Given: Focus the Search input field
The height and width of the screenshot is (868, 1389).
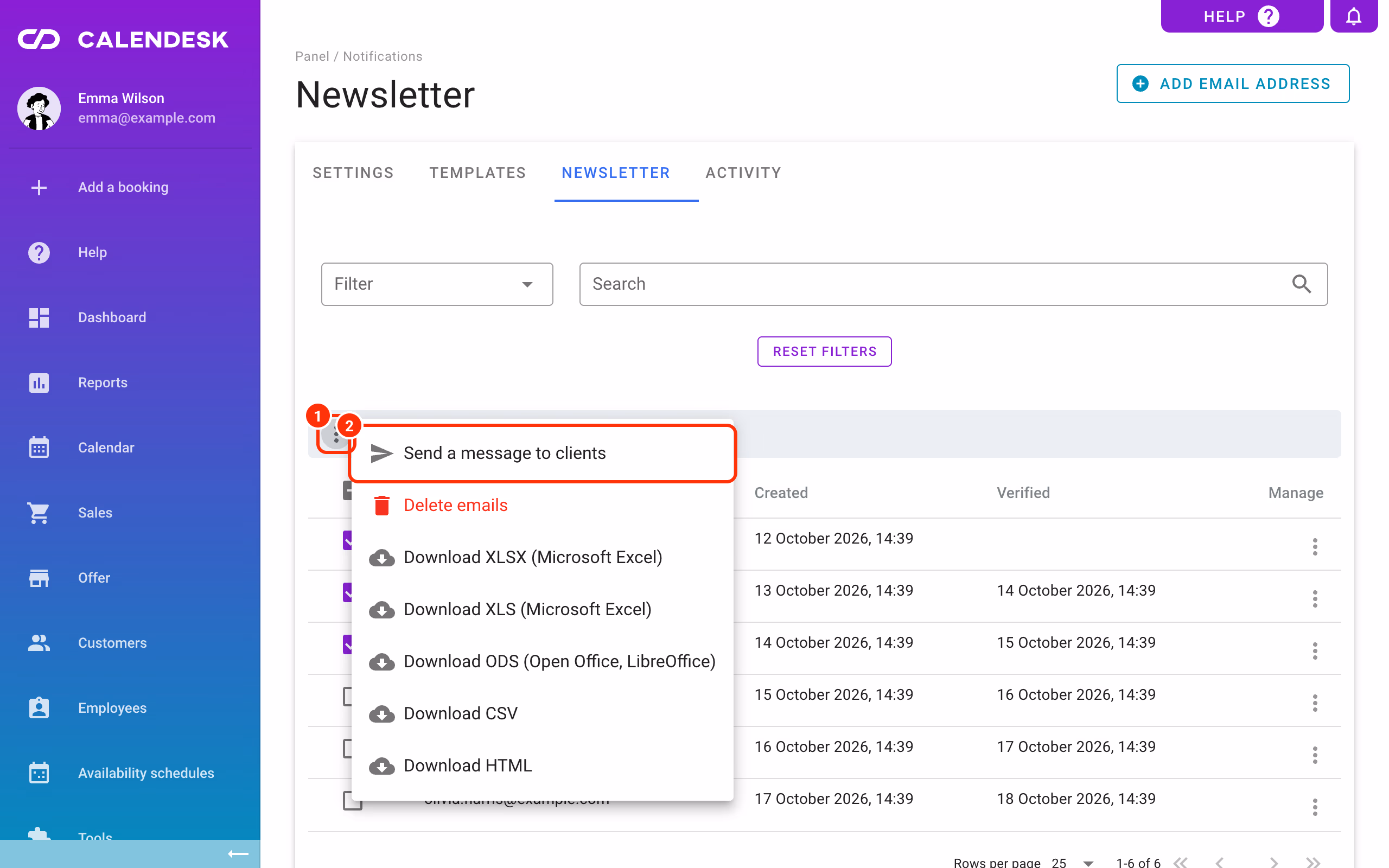Looking at the screenshot, I should 953,284.
